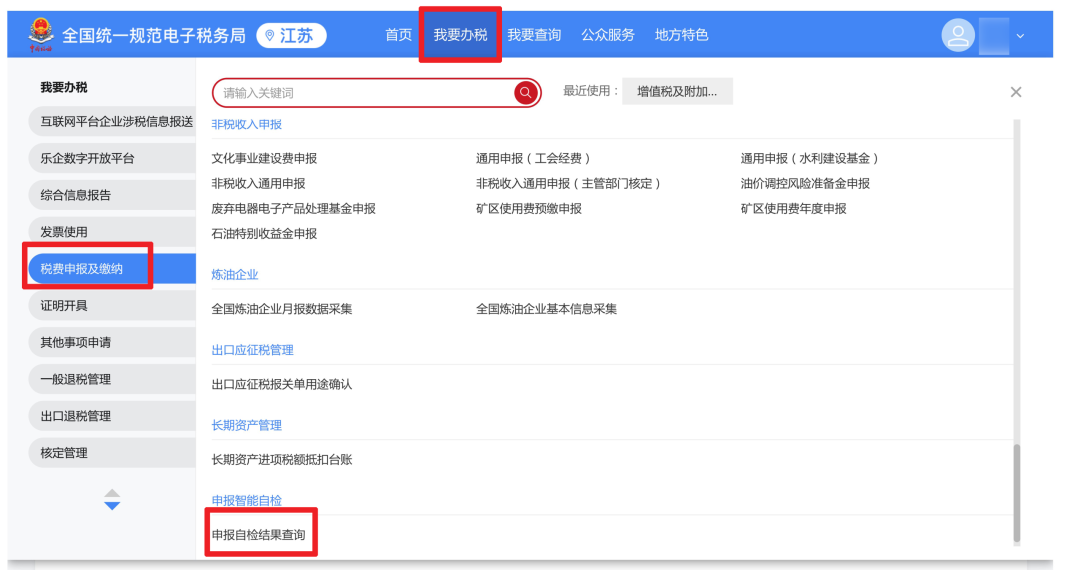Open 核定管理 in sidebar
The height and width of the screenshot is (570, 1080).
pos(112,453)
